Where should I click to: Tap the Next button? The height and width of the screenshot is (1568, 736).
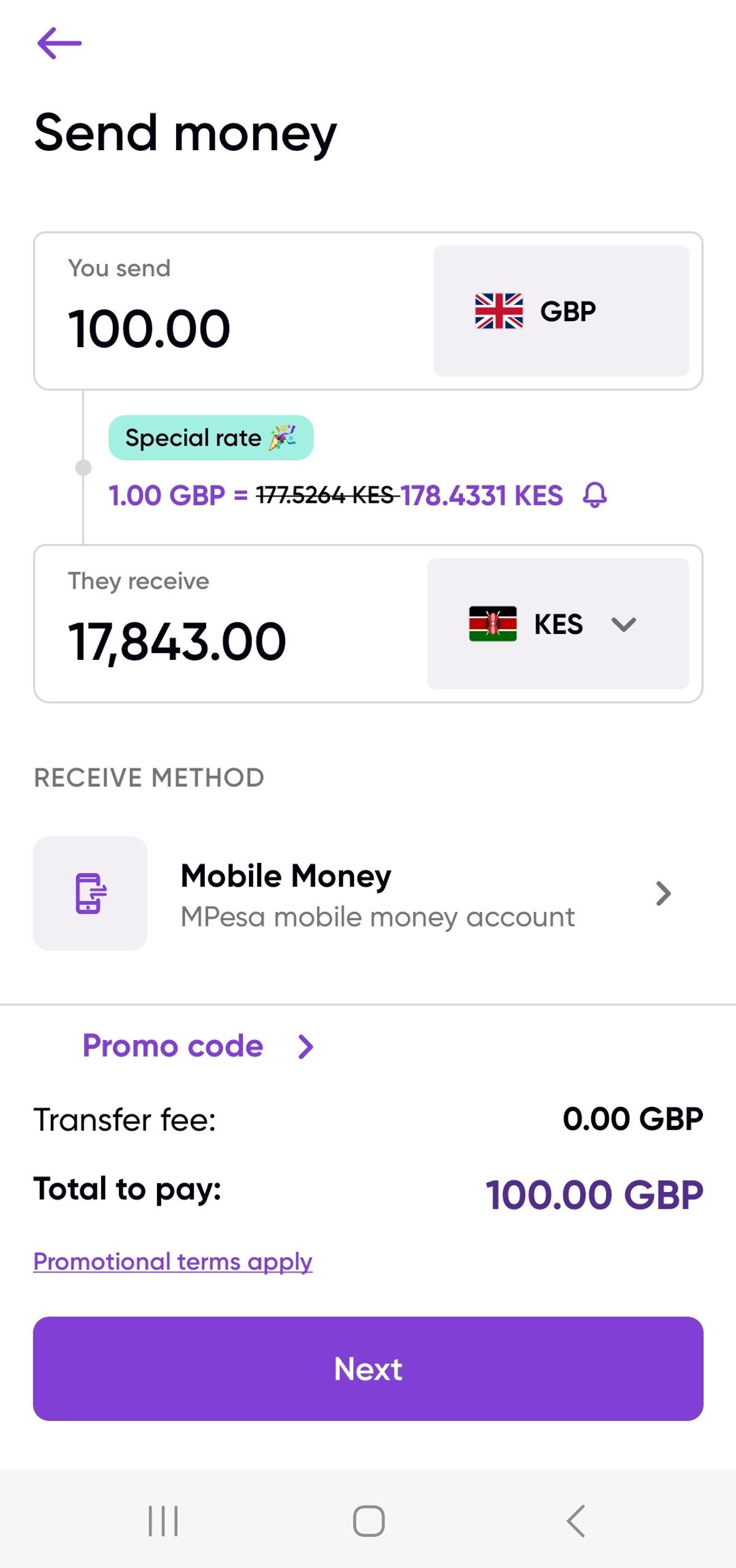pyautogui.click(x=368, y=1369)
